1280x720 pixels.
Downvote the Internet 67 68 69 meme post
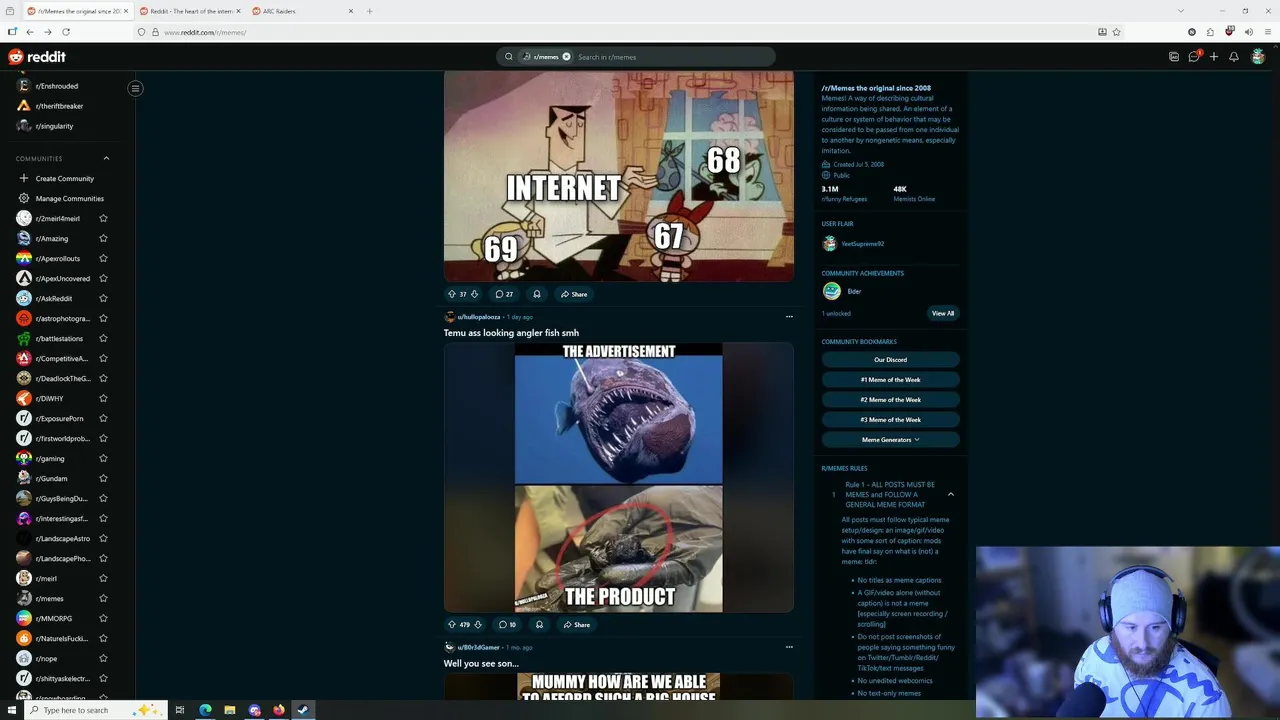coord(474,294)
